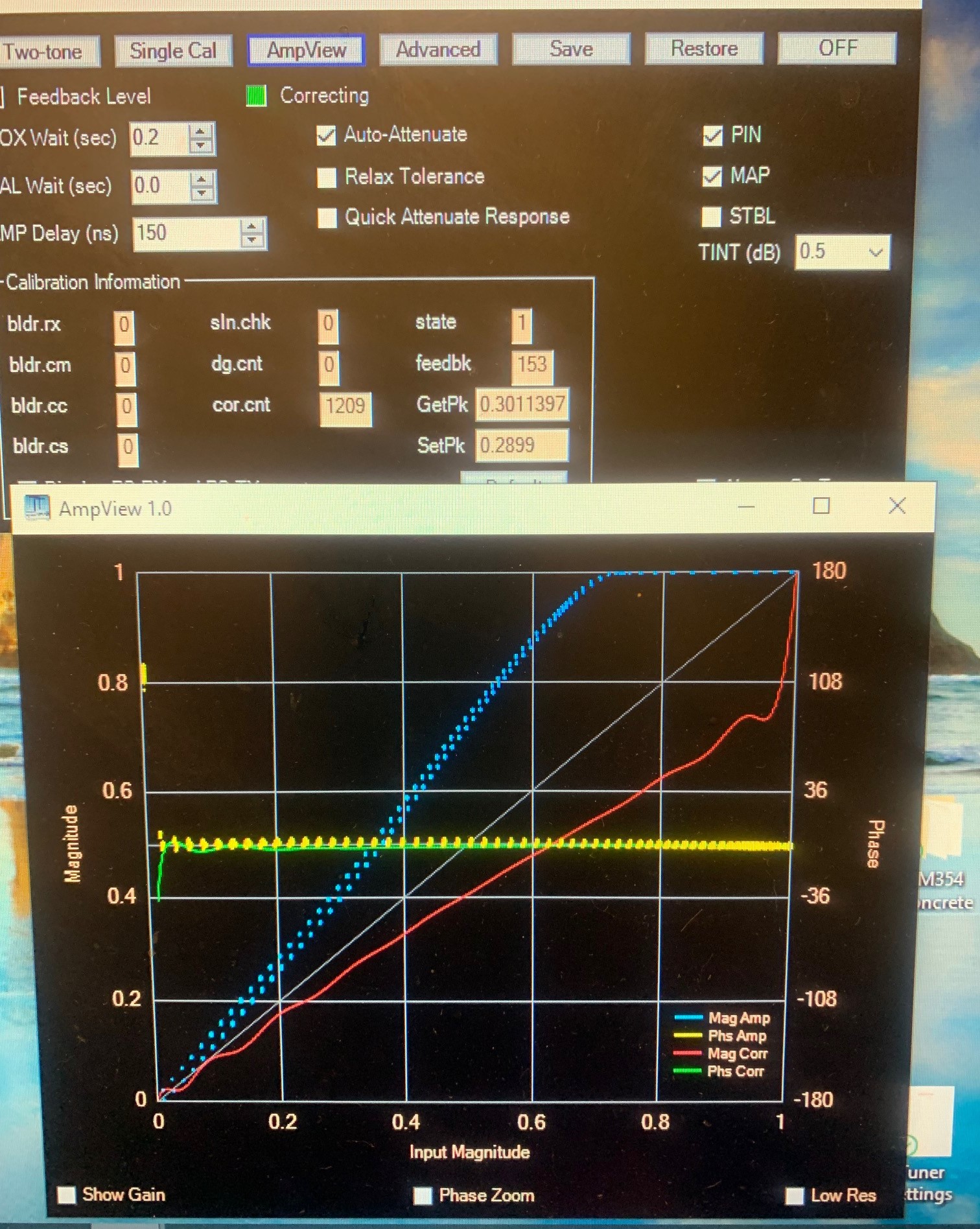
Task: Click the Input Magnitude axis label
Action: coord(470,1152)
